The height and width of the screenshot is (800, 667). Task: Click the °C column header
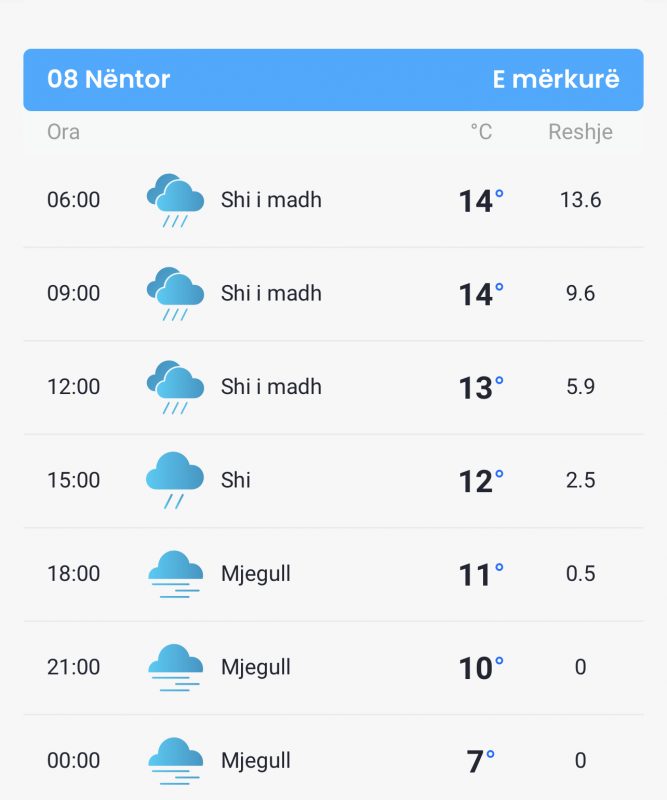click(481, 132)
